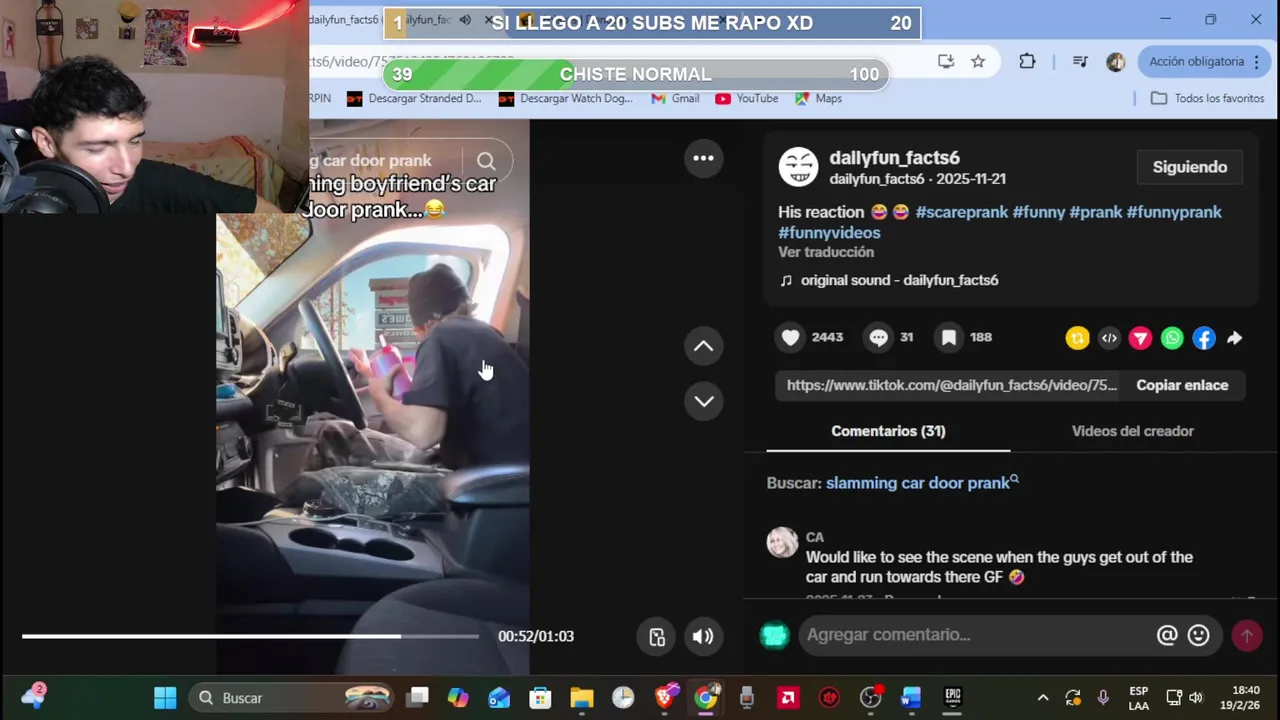The height and width of the screenshot is (720, 1280).
Task: Open the #prank hashtag
Action: [1096, 212]
